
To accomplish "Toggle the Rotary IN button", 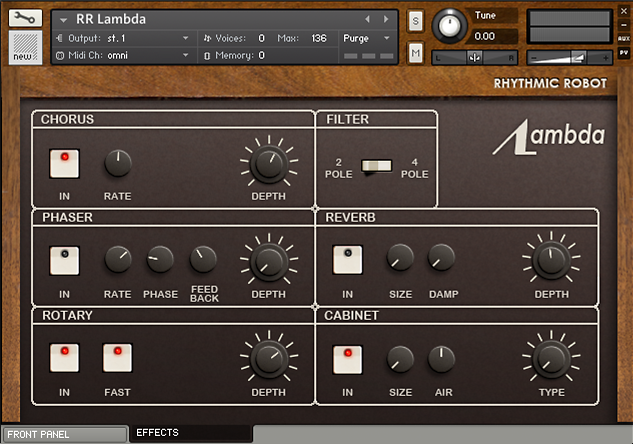I will coord(64,358).
